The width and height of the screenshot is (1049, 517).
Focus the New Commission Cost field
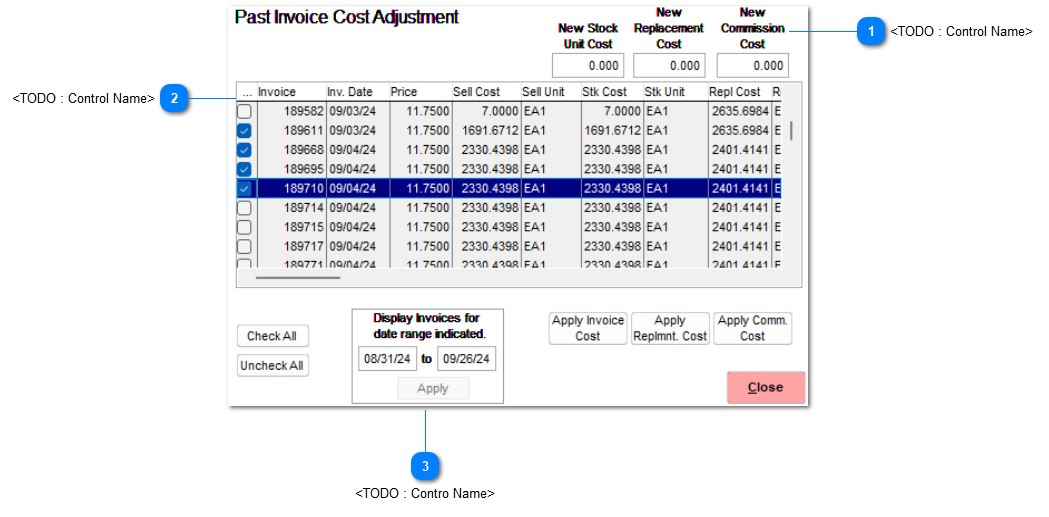pyautogui.click(x=753, y=66)
